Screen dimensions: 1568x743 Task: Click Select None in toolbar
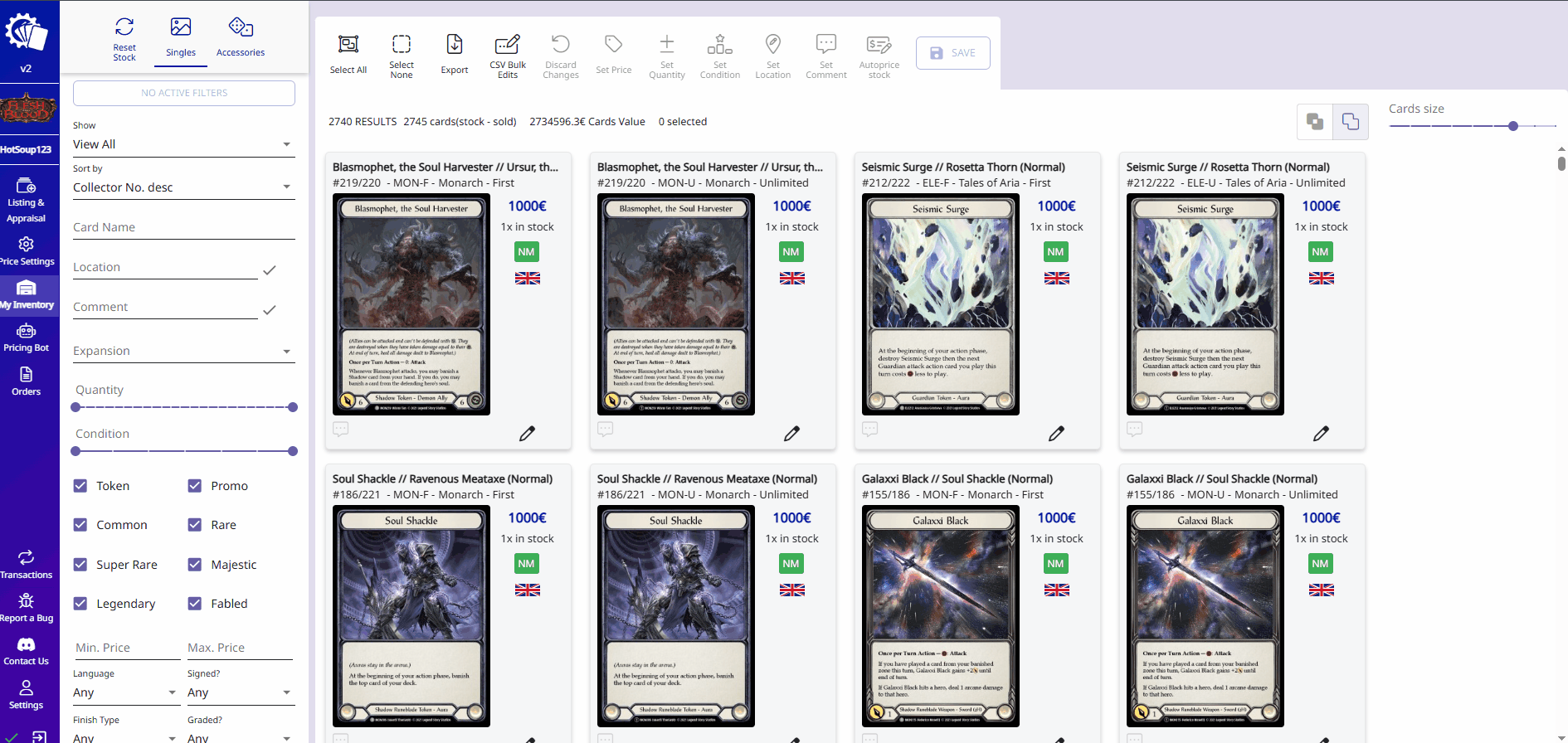(402, 54)
